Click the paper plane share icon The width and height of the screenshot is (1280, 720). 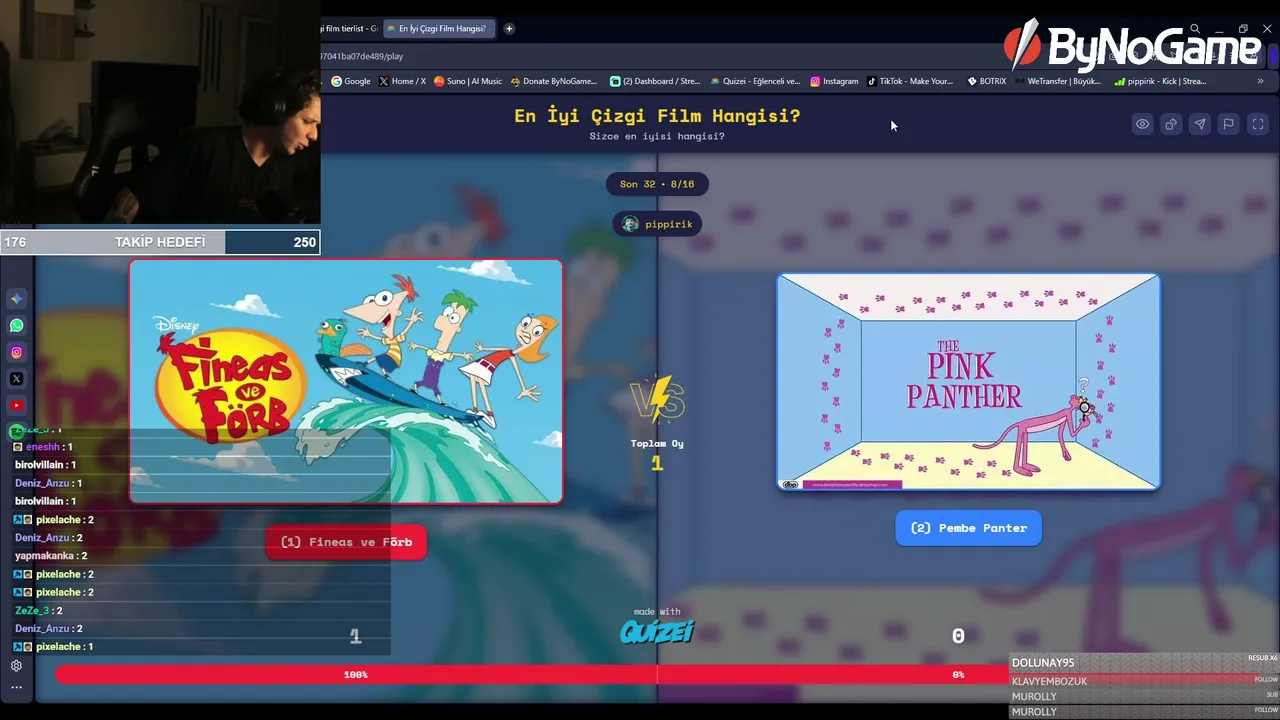point(1200,124)
